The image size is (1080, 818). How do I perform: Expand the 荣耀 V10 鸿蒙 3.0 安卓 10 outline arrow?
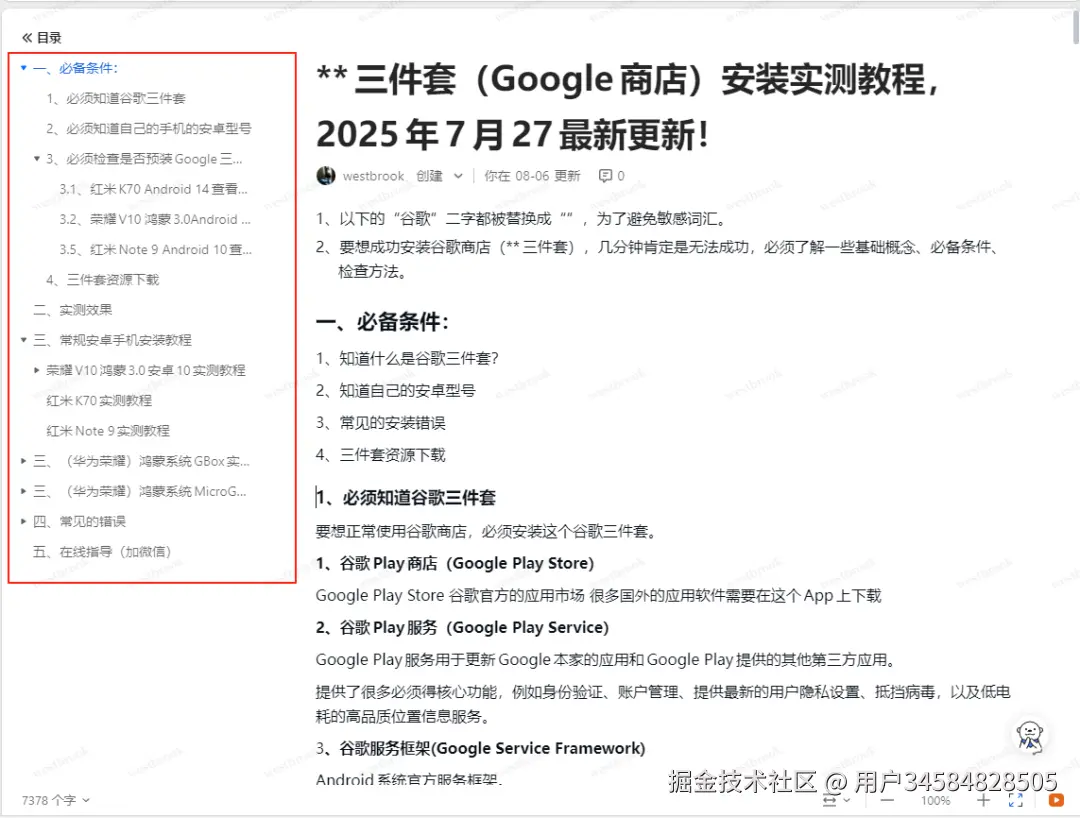coord(37,370)
